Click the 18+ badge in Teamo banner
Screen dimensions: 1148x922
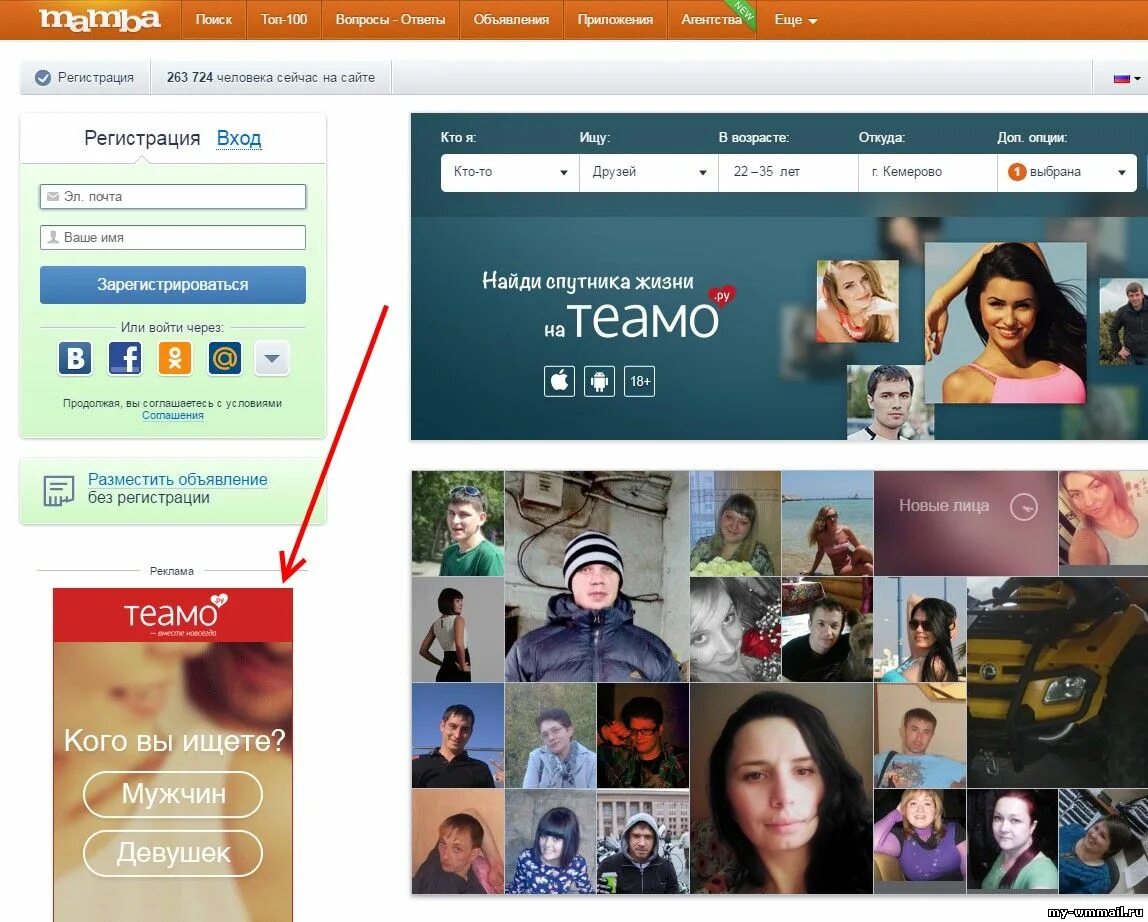639,381
